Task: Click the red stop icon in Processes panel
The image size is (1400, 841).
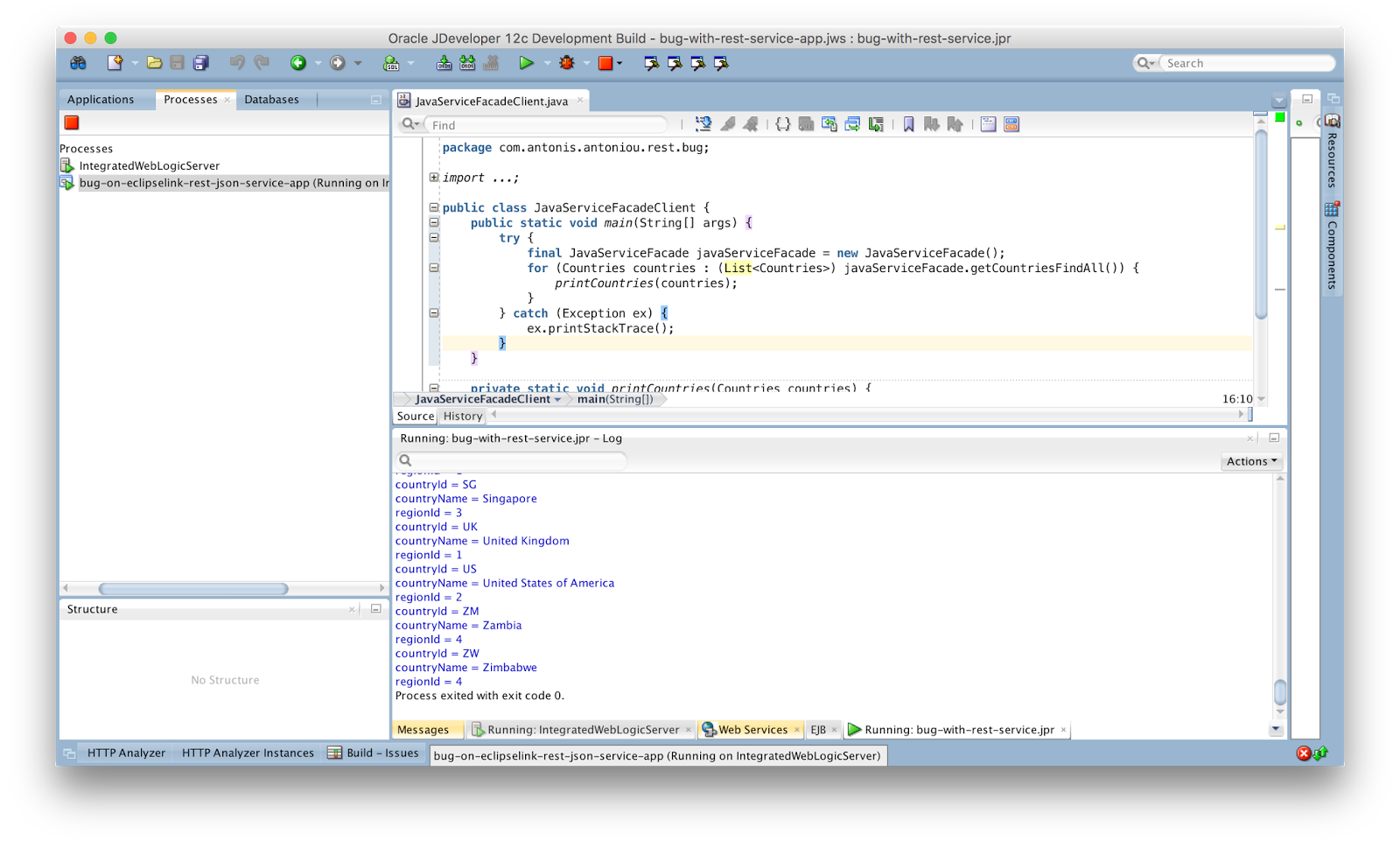Action: click(x=72, y=123)
